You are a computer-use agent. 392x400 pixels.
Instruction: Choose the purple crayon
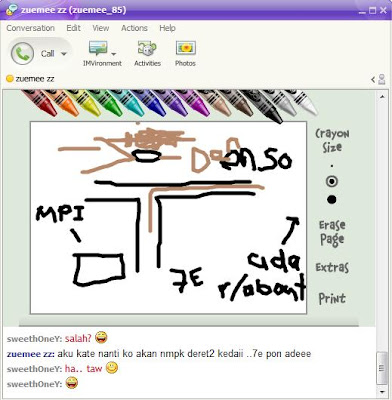coord(171,102)
